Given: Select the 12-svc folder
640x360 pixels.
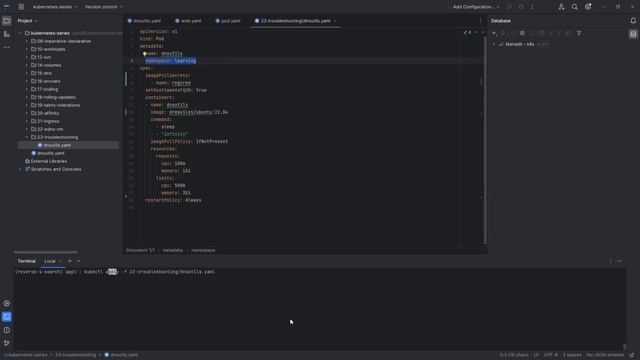Looking at the screenshot, I should [44, 57].
